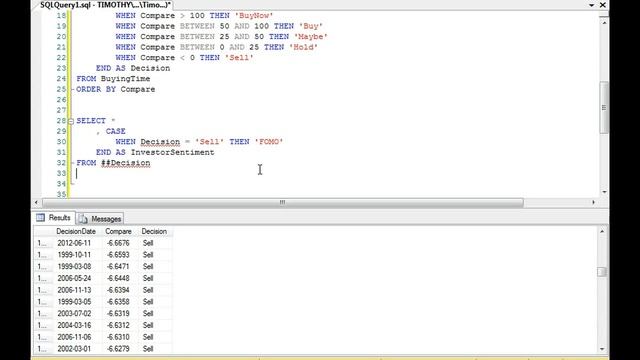The width and height of the screenshot is (640, 360).
Task: Click the editor scroll right arrow
Action: click(x=593, y=202)
